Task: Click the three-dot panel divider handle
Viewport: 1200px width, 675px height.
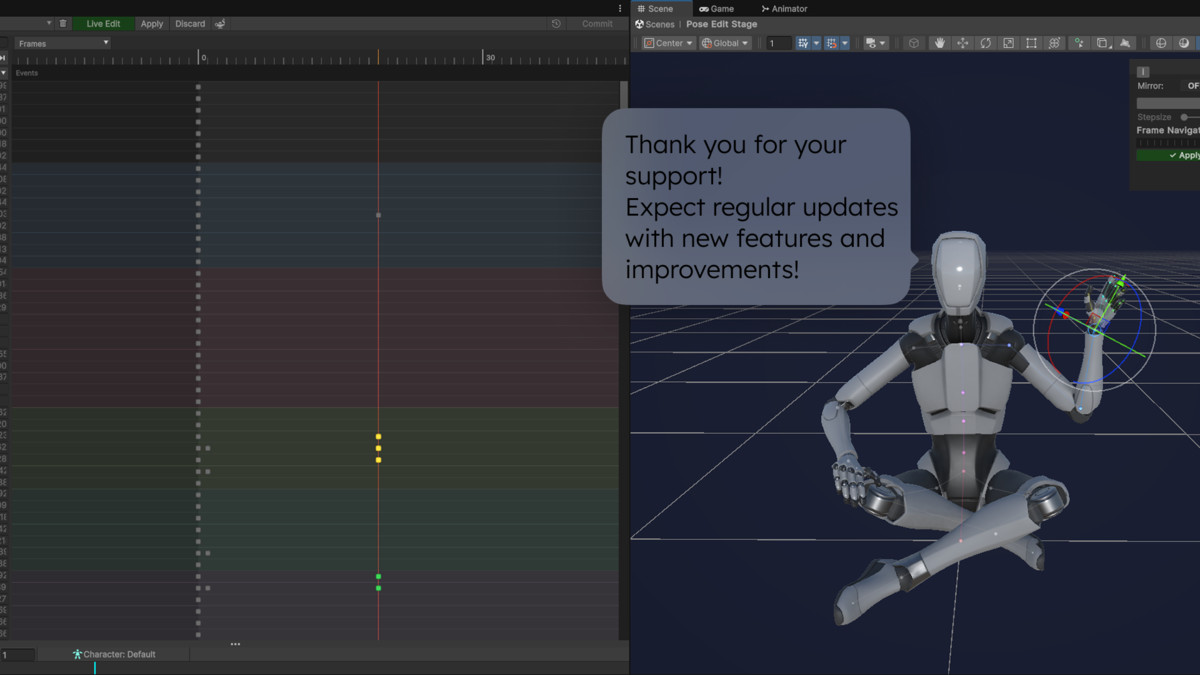Action: [235, 644]
